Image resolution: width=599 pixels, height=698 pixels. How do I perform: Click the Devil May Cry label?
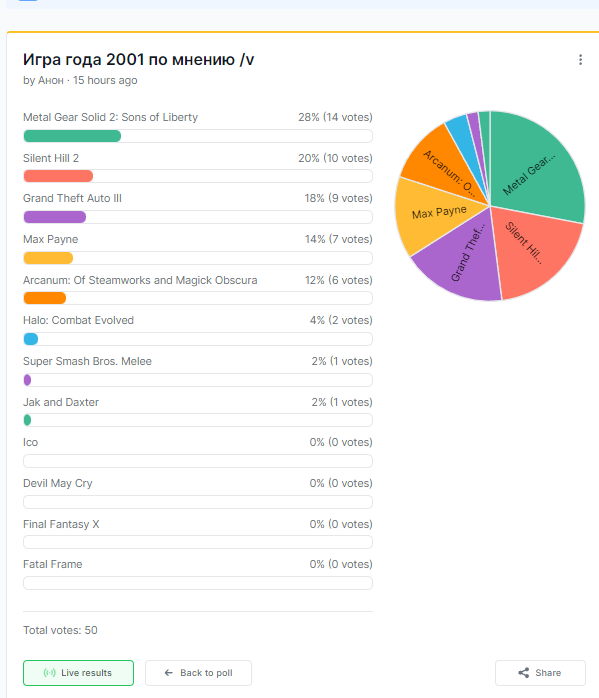pyautogui.click(x=58, y=483)
